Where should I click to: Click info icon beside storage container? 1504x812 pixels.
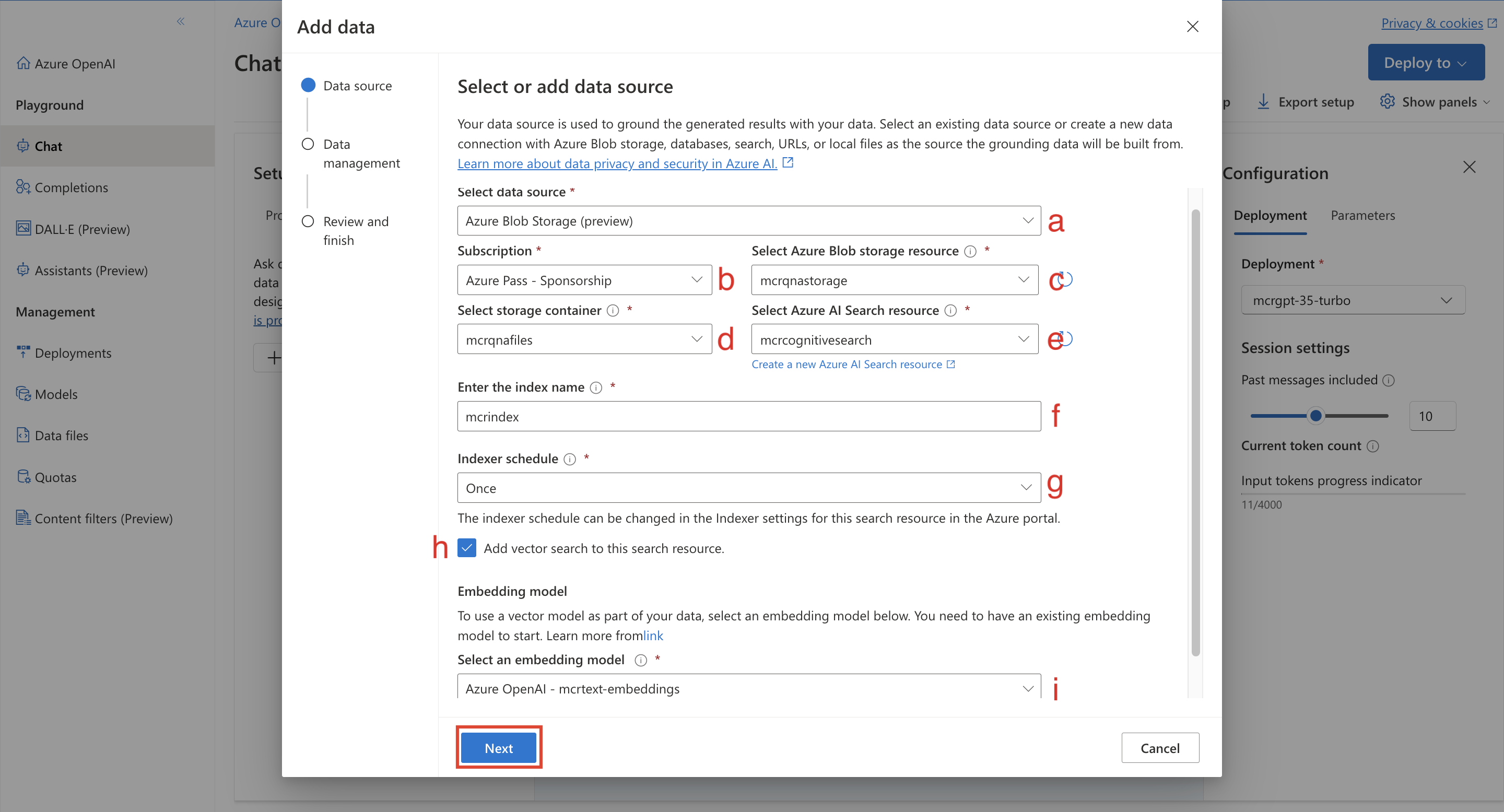(613, 311)
